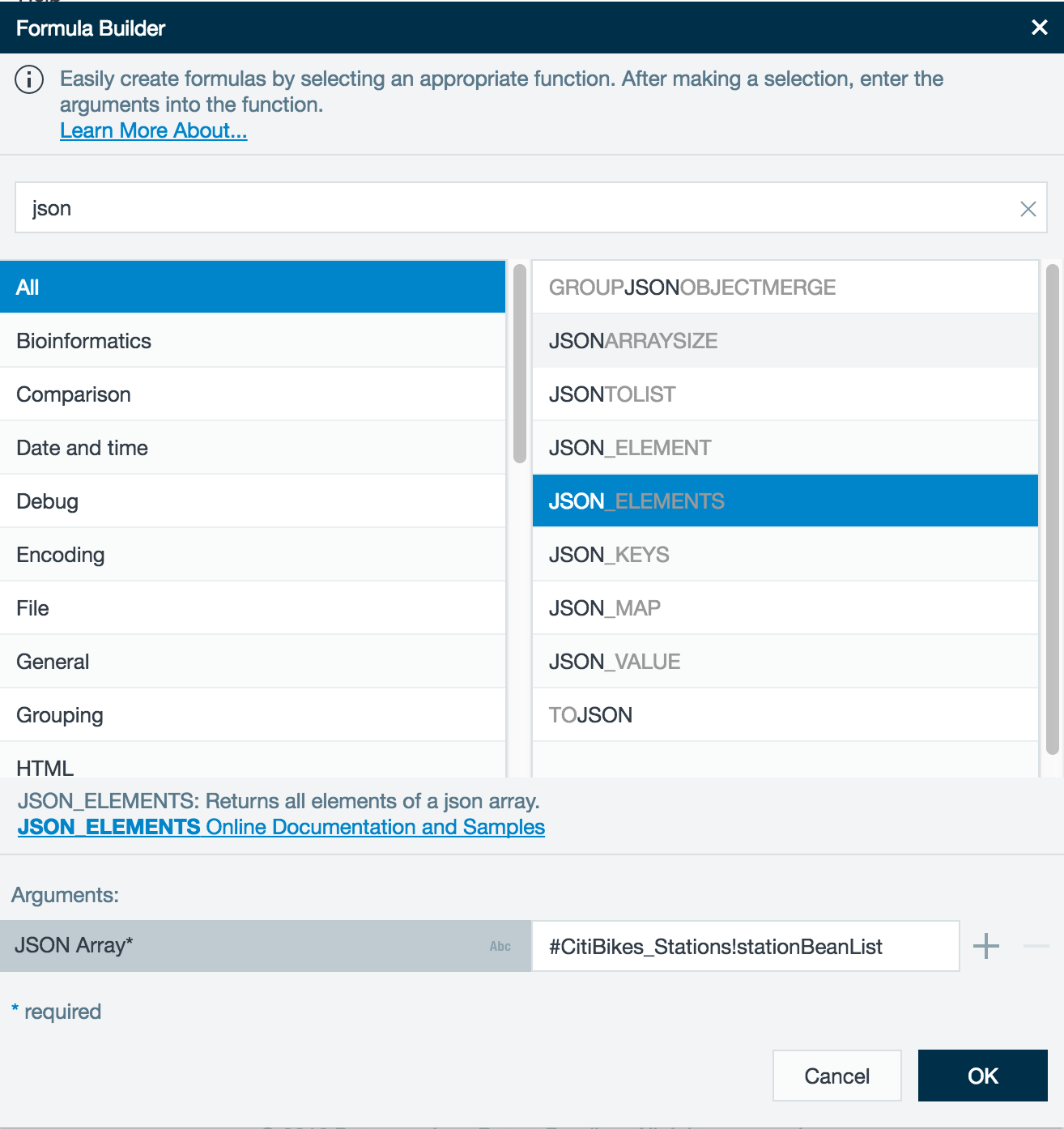Click the OK button
Screen dimensions: 1064x1129
coord(983,1076)
